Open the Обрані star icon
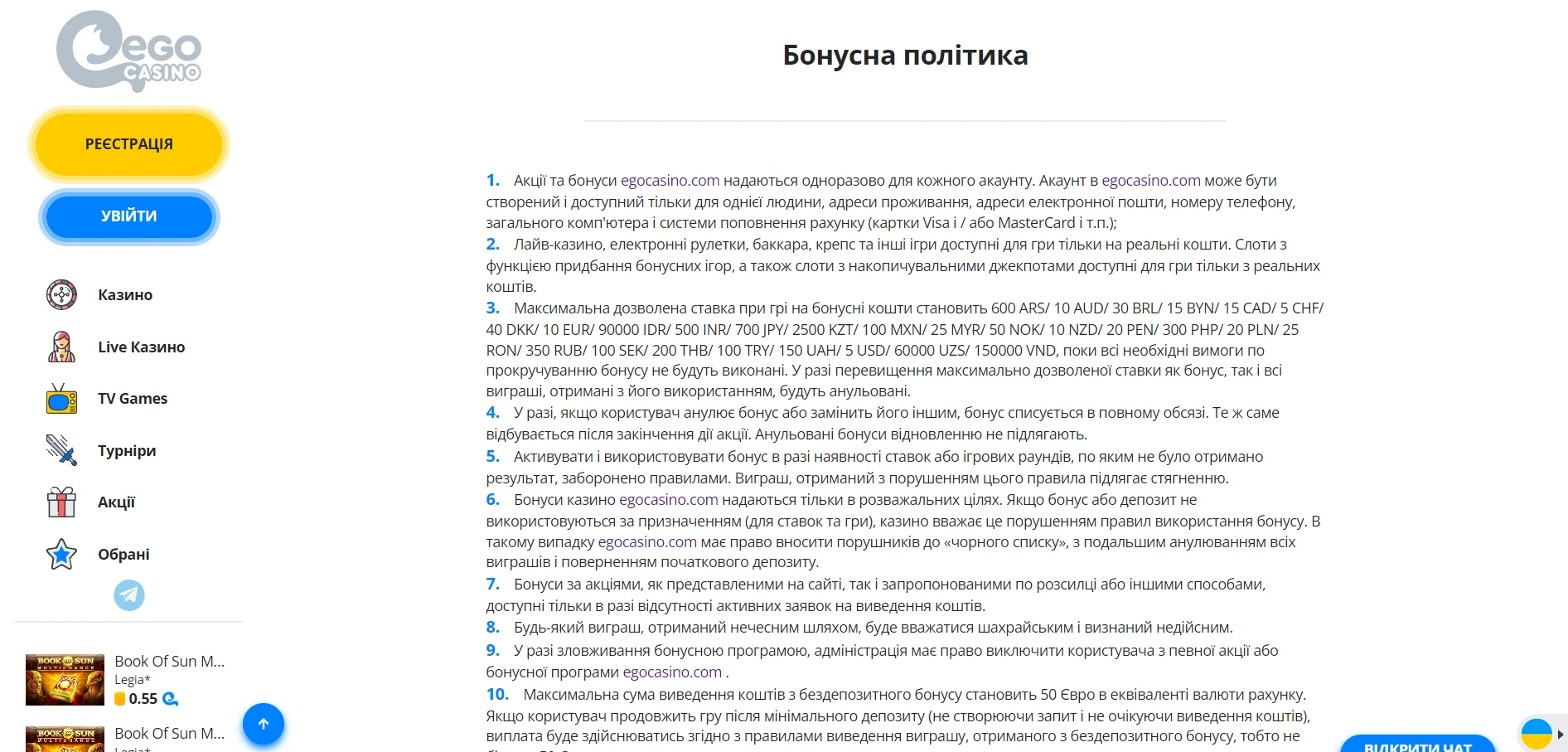Screen dimensions: 1568x752 [61, 554]
